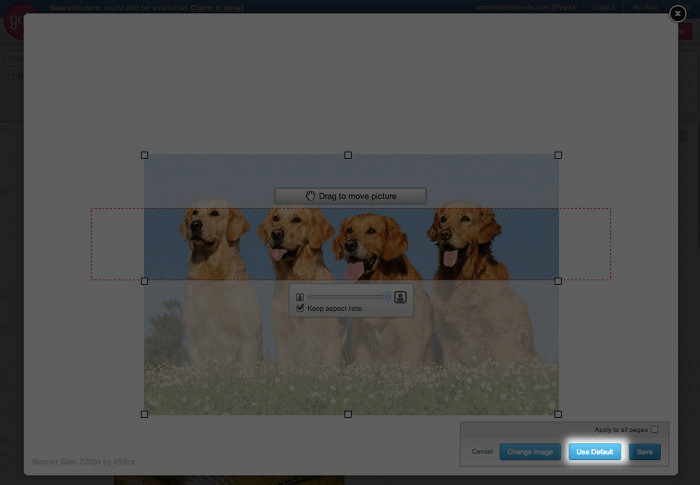Click the golden retriever banner image

click(351, 284)
